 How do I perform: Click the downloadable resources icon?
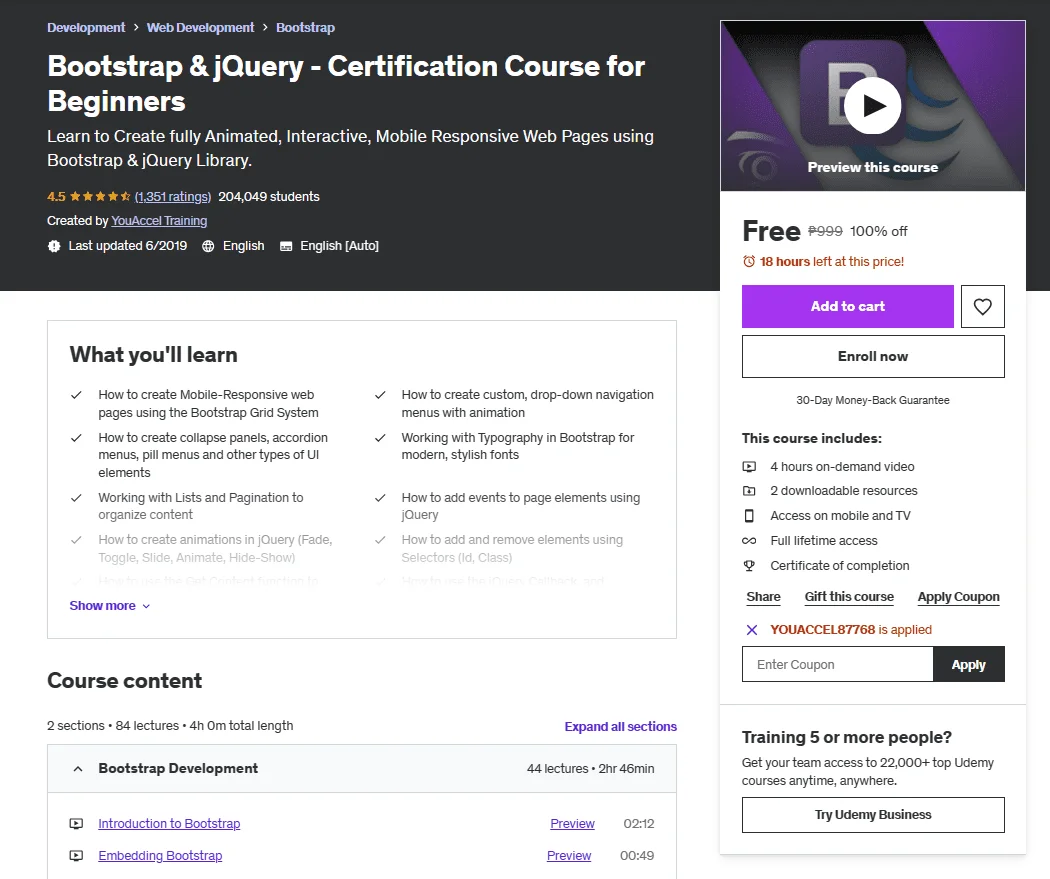[749, 491]
